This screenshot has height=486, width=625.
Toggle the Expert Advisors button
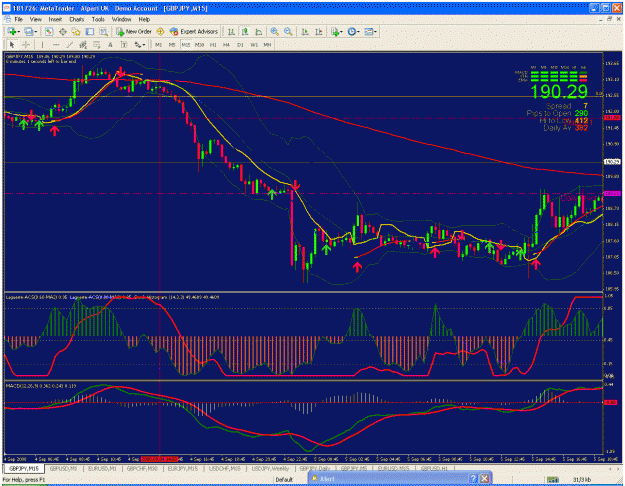194,31
